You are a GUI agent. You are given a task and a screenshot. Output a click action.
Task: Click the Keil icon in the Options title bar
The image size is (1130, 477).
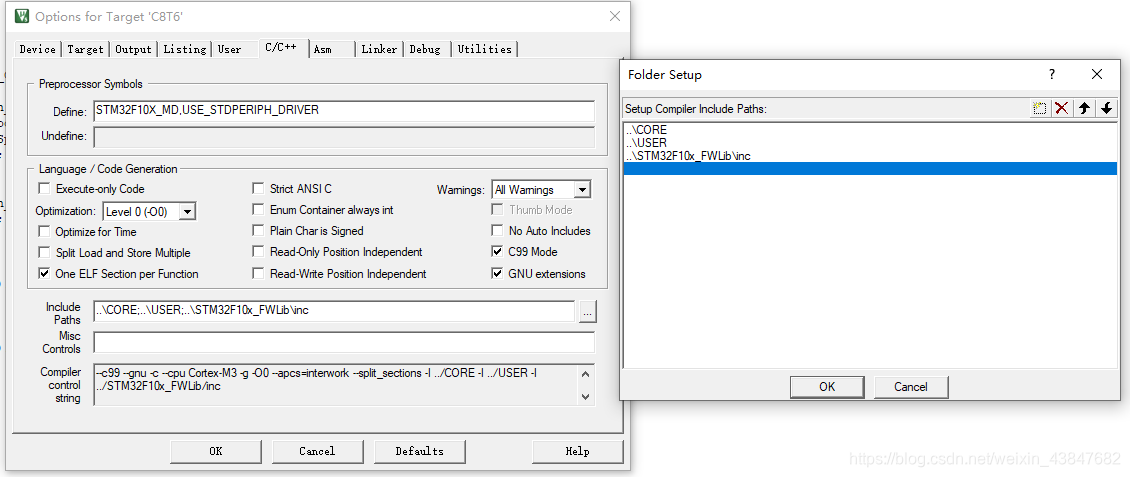(x=22, y=16)
